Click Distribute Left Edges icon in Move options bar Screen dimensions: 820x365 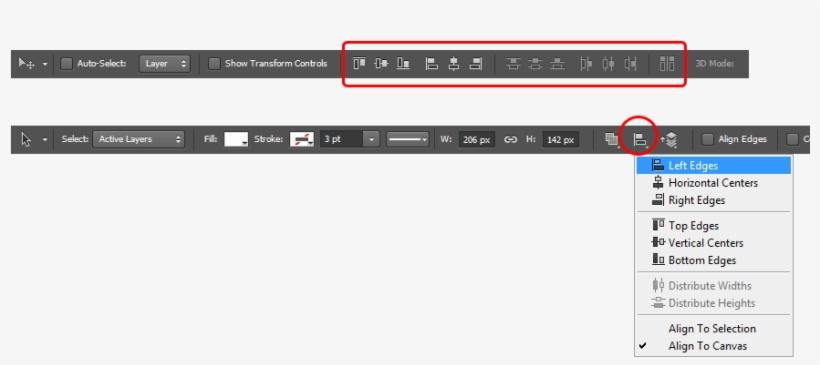tap(586, 64)
